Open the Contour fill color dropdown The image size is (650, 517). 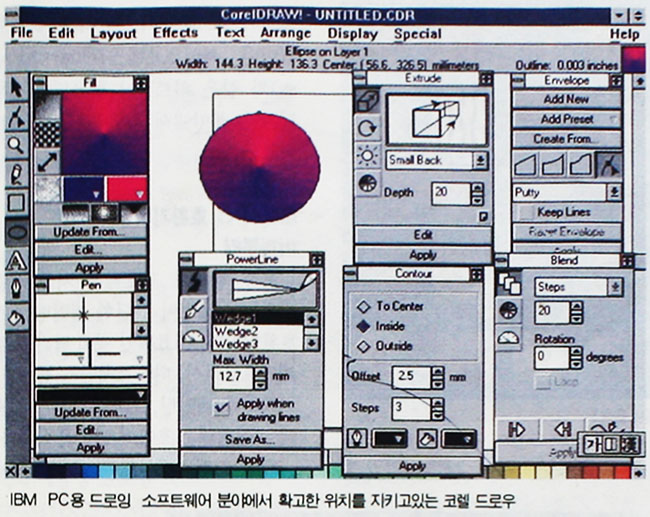coord(459,439)
